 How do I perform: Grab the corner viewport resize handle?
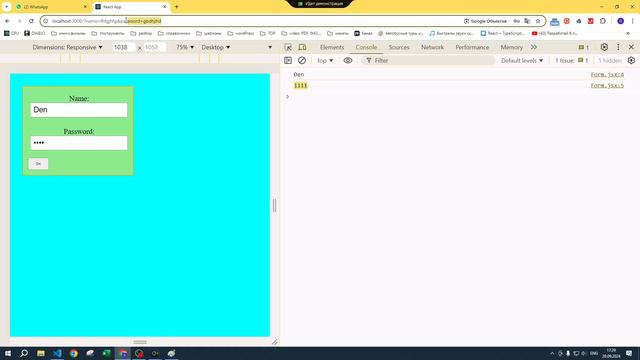point(275,342)
